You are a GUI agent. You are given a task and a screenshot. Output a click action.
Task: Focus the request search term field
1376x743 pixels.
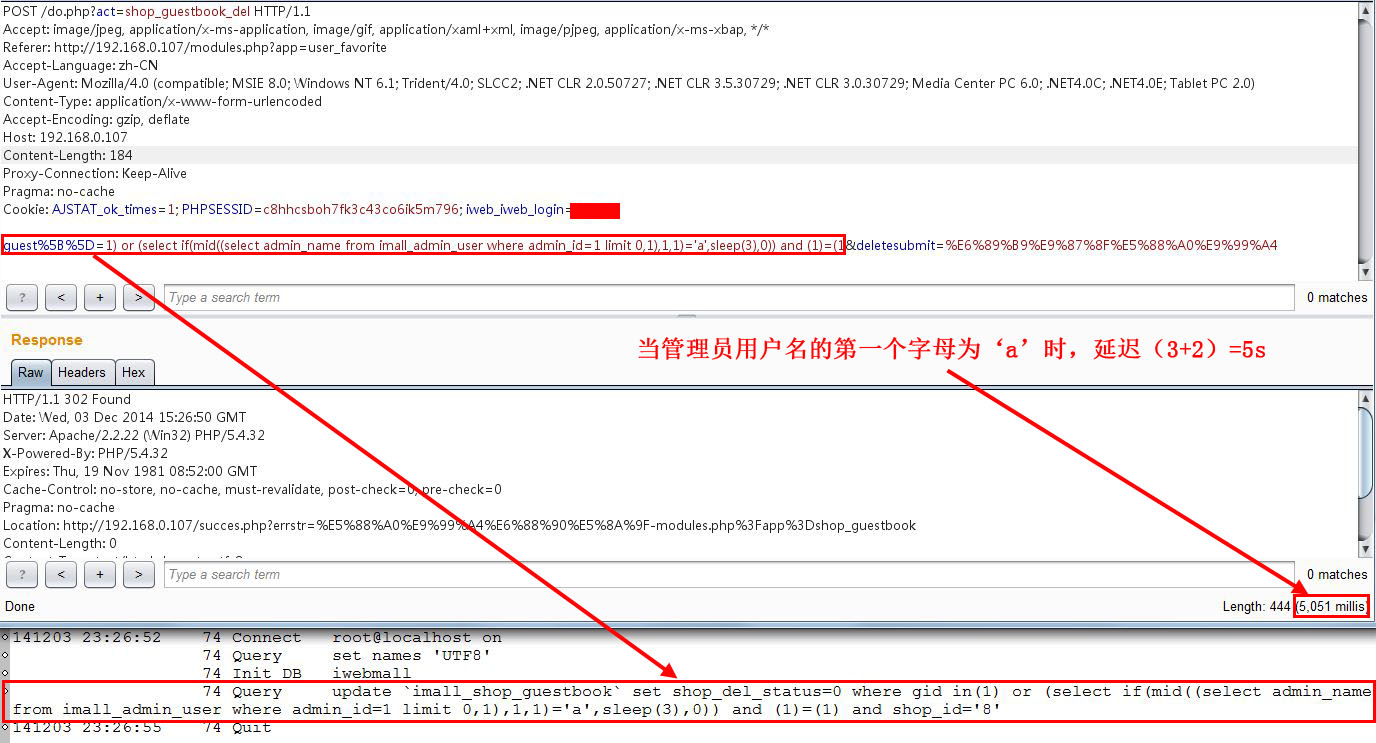729,297
